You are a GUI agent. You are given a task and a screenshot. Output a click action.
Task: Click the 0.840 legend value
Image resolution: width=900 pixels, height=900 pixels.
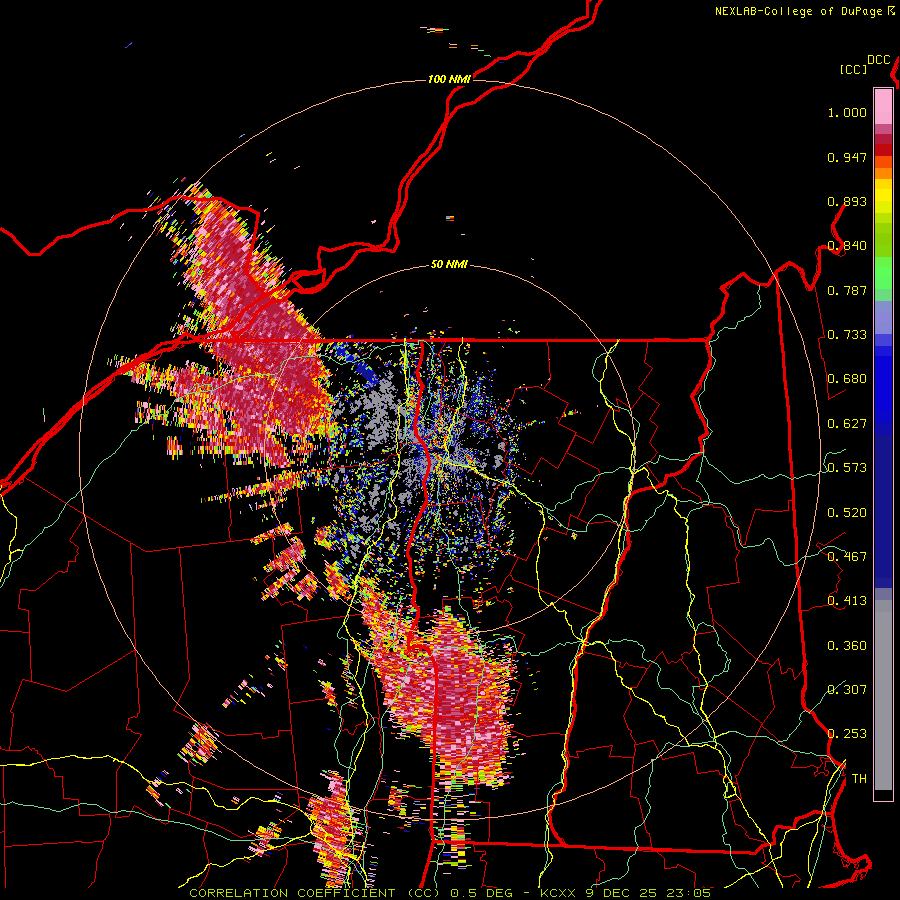point(847,246)
